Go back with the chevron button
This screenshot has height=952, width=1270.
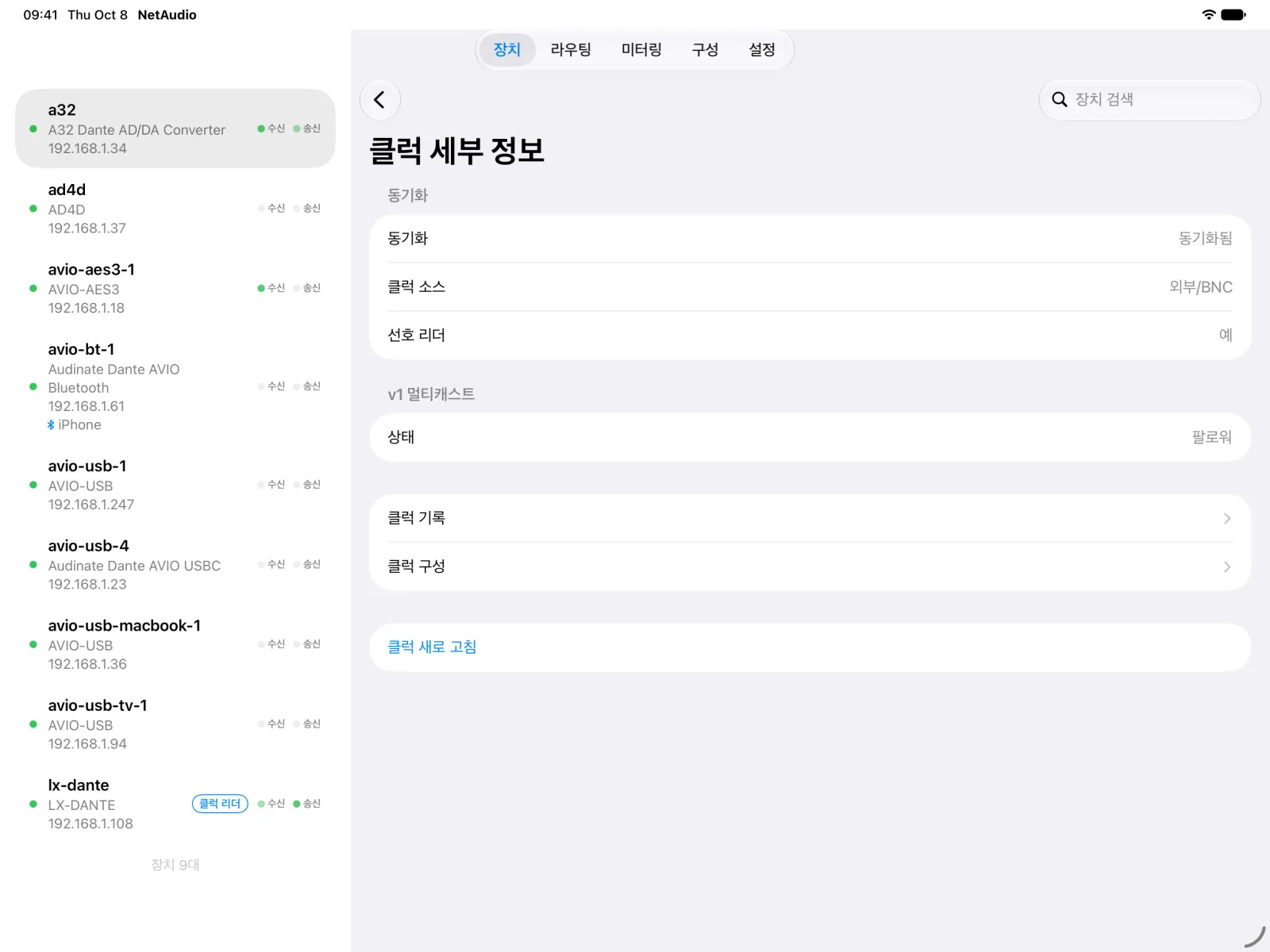[x=379, y=100]
